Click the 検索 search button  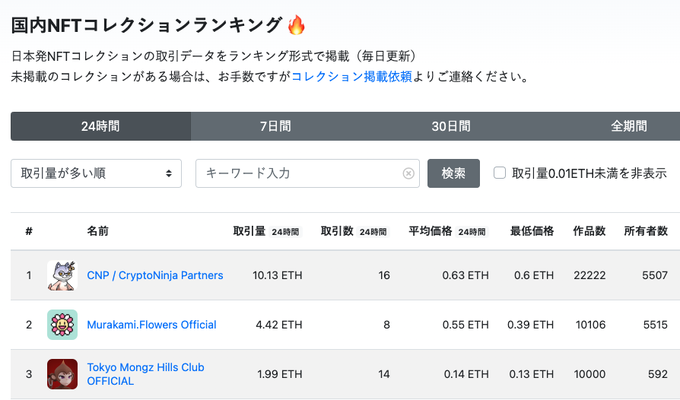pos(454,174)
